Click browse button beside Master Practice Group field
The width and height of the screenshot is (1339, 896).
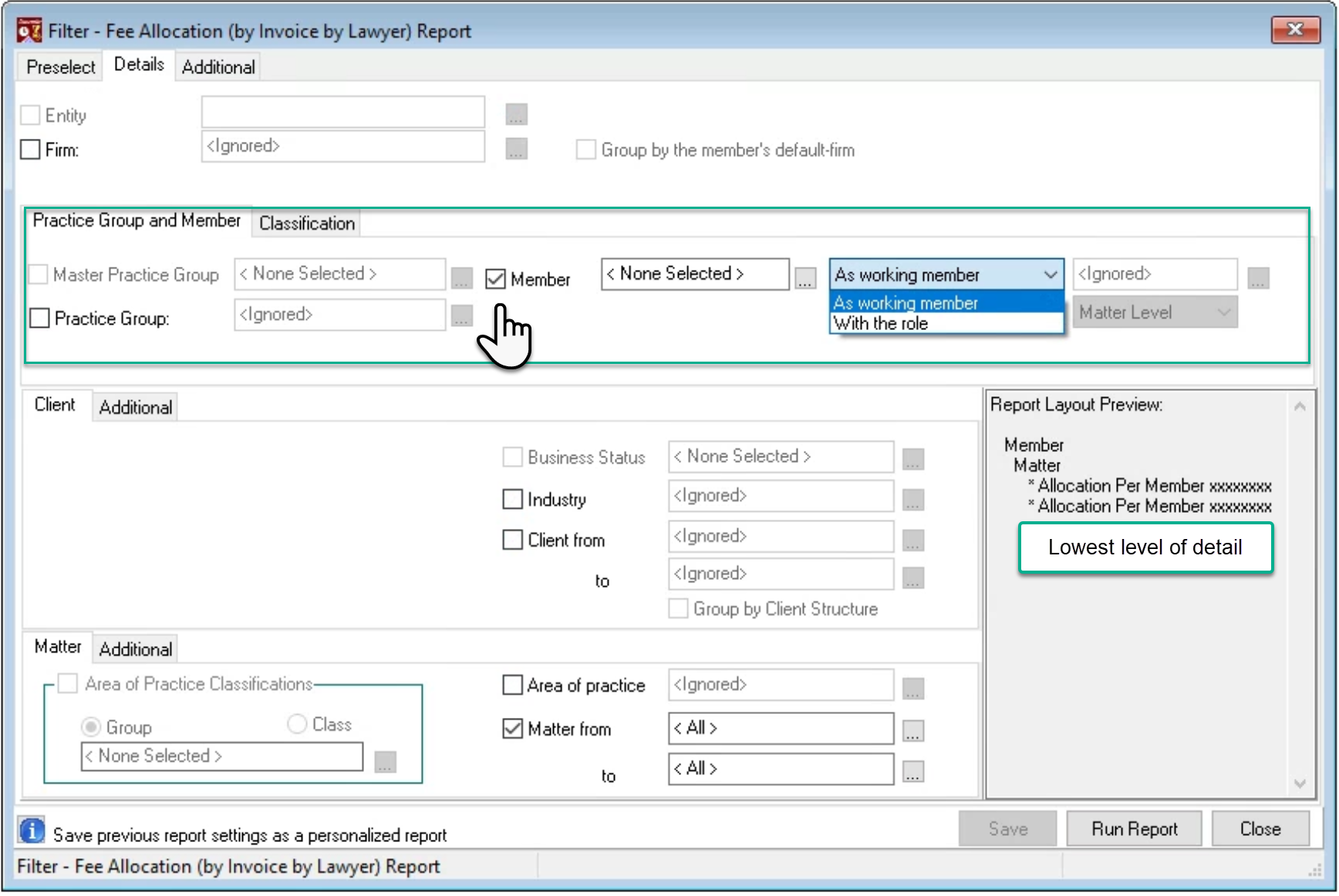coord(461,278)
